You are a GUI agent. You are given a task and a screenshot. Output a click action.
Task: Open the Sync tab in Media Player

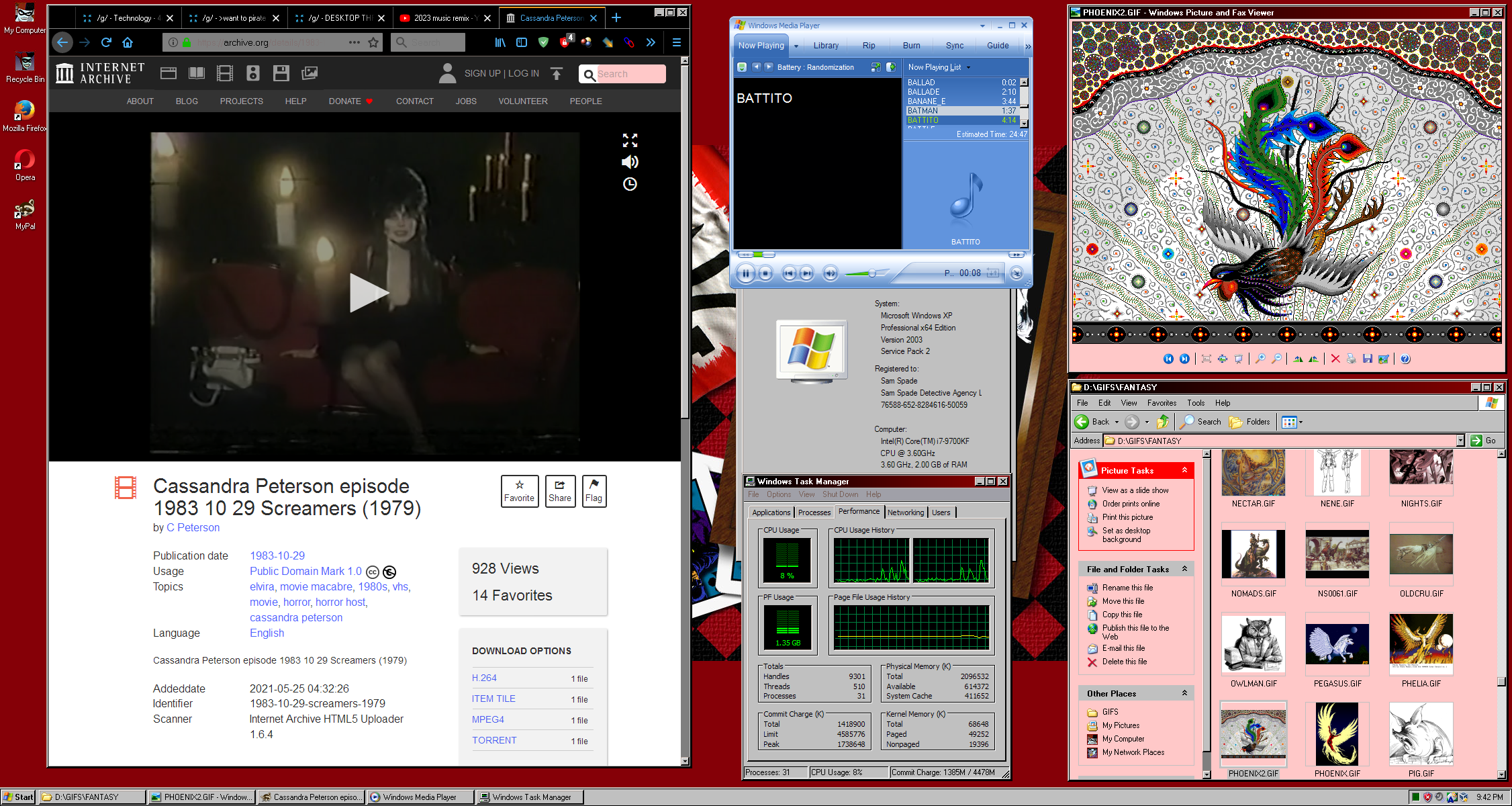coord(955,46)
